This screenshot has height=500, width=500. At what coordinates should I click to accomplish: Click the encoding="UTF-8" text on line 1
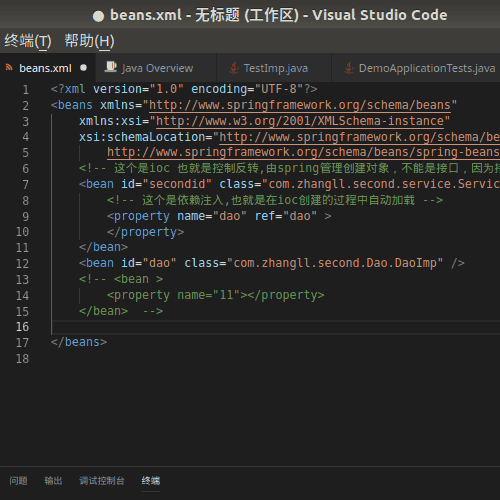pyautogui.click(x=247, y=89)
